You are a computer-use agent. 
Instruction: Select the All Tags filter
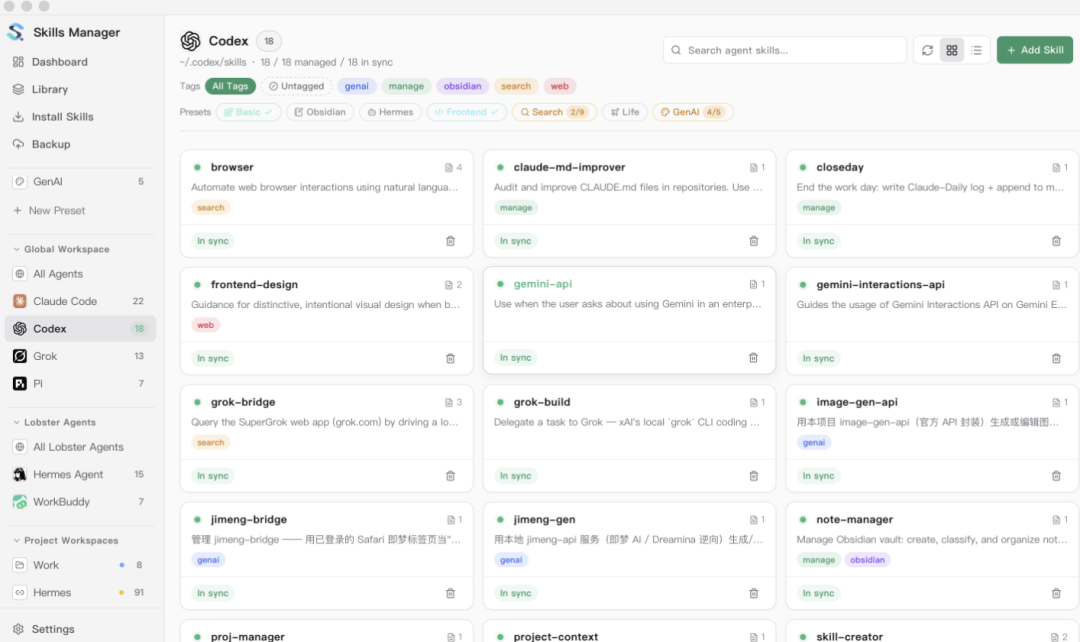pyautogui.click(x=230, y=86)
